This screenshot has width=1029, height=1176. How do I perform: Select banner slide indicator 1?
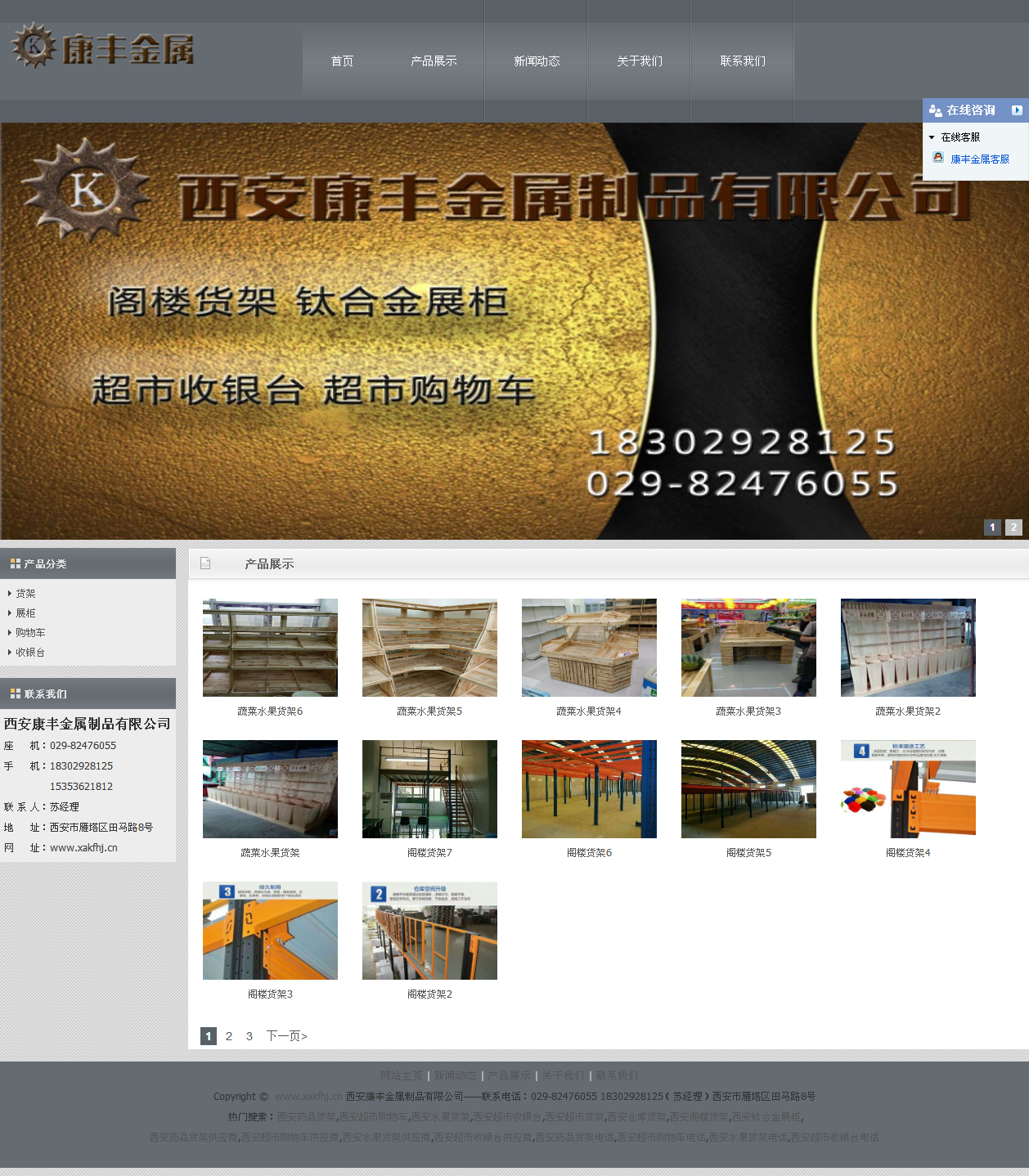click(992, 527)
